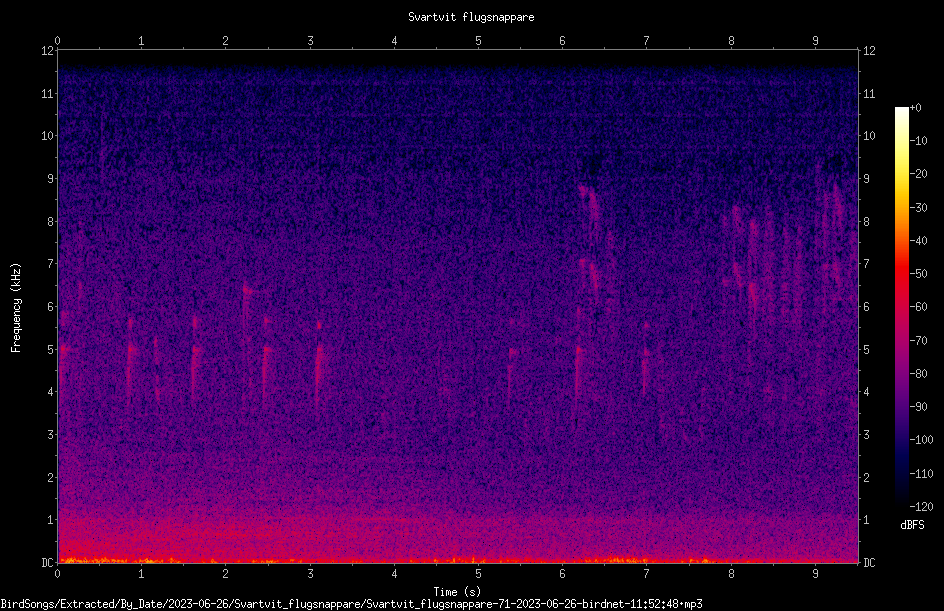Click "4" on the top time axis

point(394,41)
